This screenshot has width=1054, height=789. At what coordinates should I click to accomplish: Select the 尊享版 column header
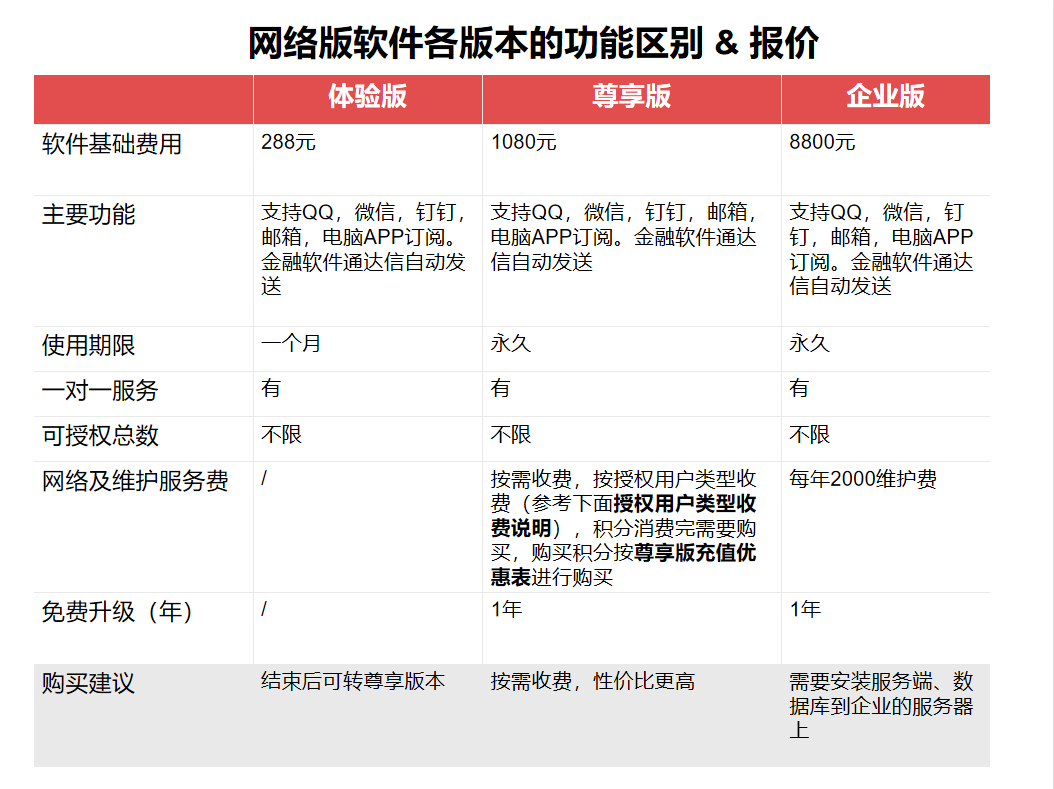(x=631, y=97)
